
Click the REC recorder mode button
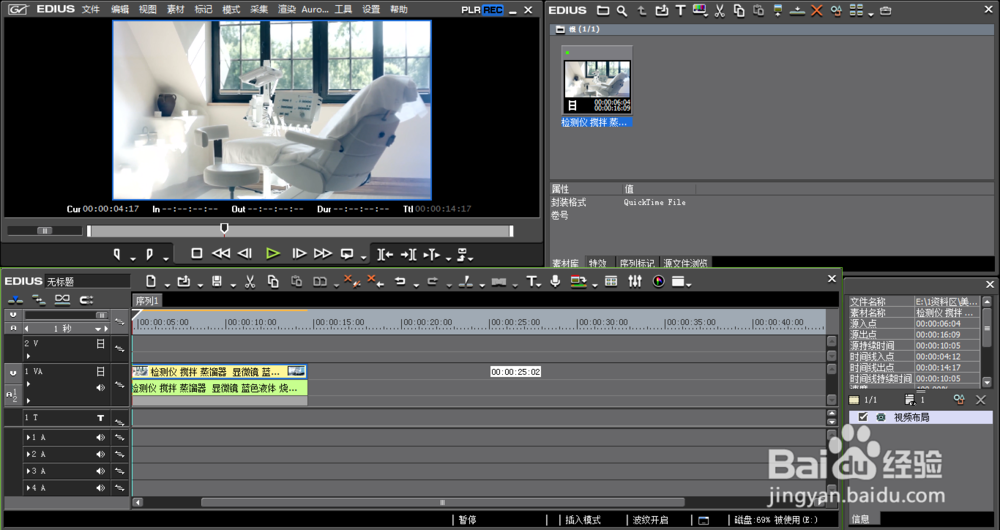492,10
